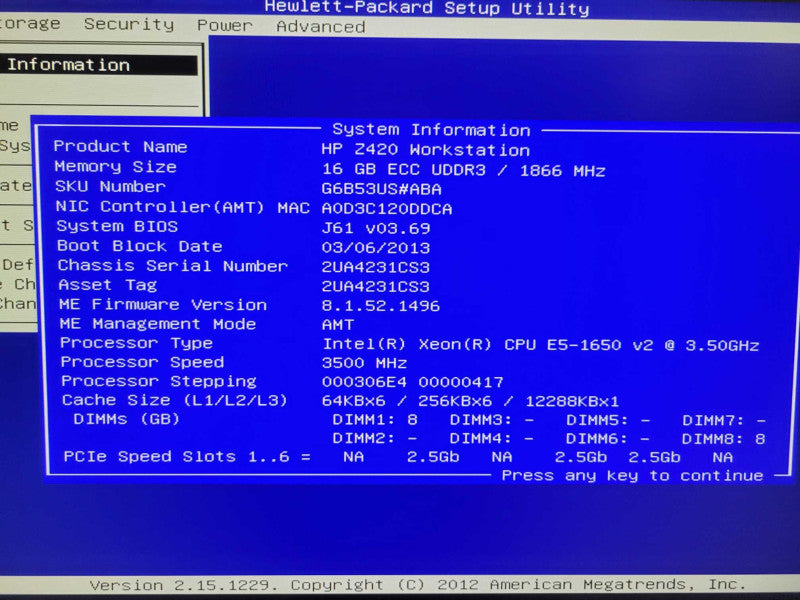The image size is (800, 600).
Task: Select the highlighted Information menu entry
Action: tap(99, 65)
